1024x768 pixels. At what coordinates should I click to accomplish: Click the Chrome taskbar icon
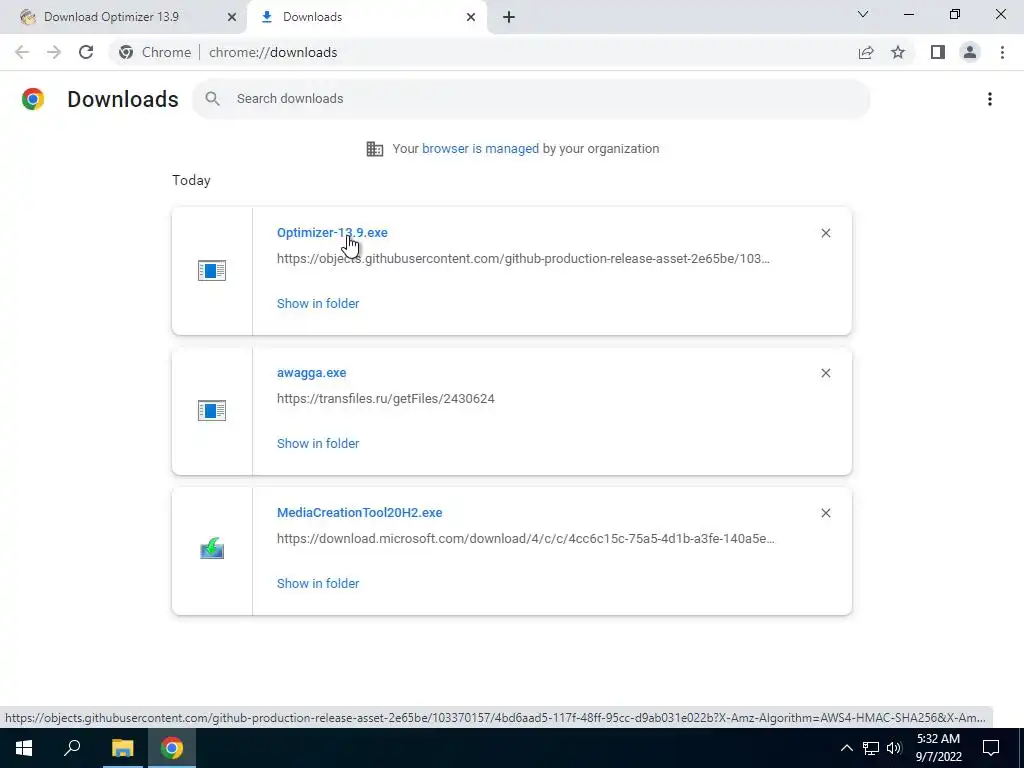point(172,748)
